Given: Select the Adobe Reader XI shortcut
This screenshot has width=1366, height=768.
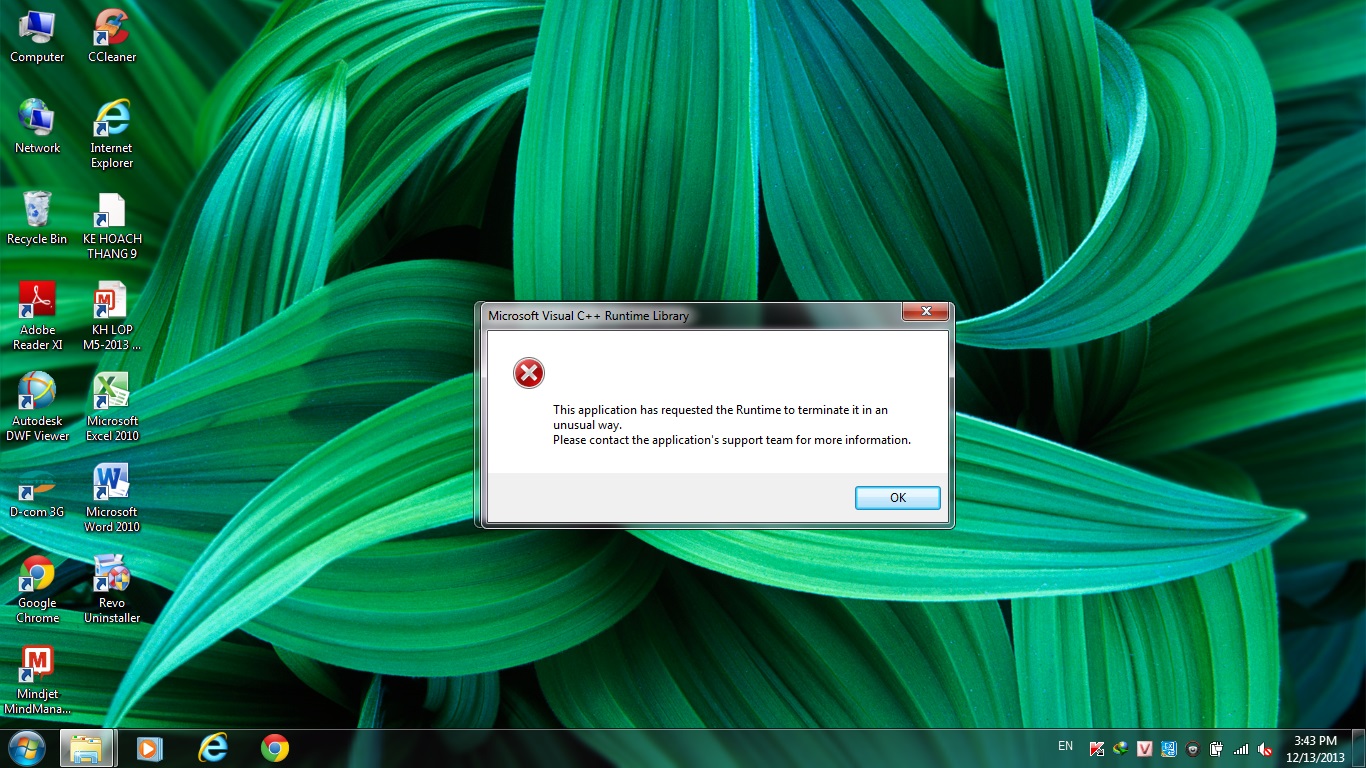Looking at the screenshot, I should (x=37, y=316).
